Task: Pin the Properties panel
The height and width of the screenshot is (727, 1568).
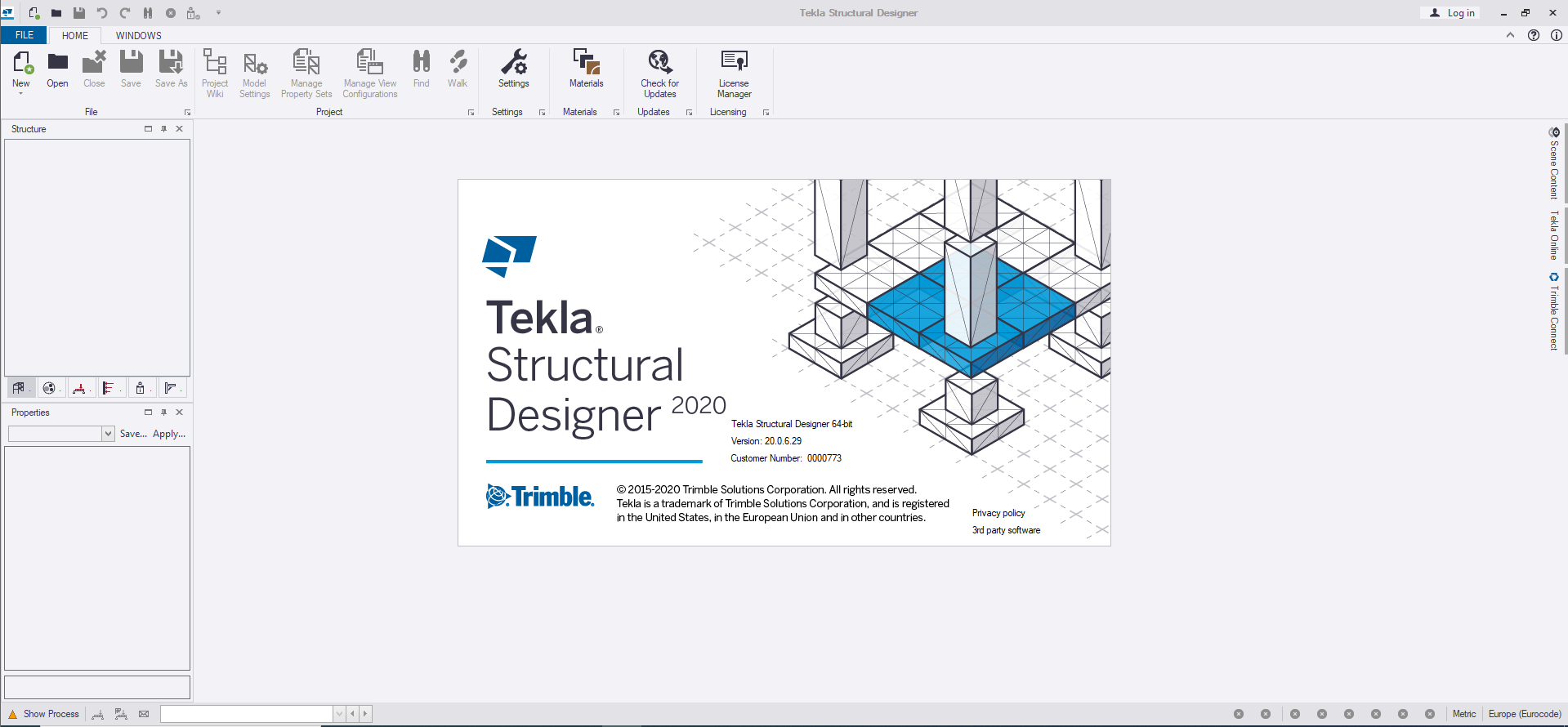Action: click(163, 412)
